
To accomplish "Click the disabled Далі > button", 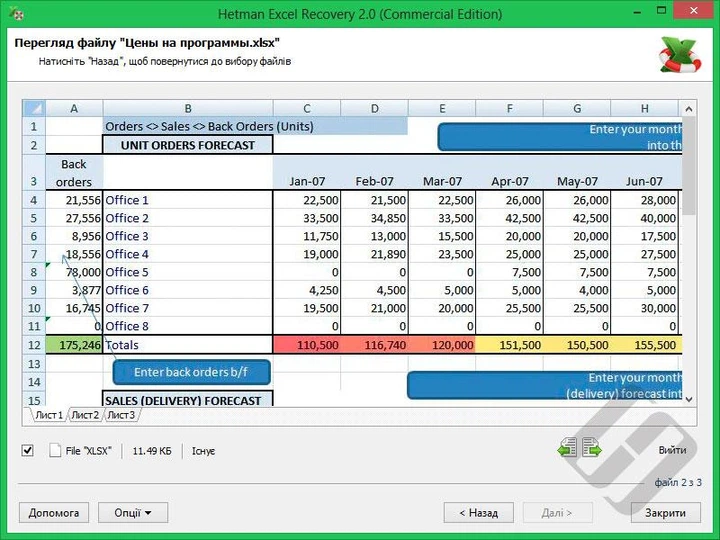I will [558, 512].
